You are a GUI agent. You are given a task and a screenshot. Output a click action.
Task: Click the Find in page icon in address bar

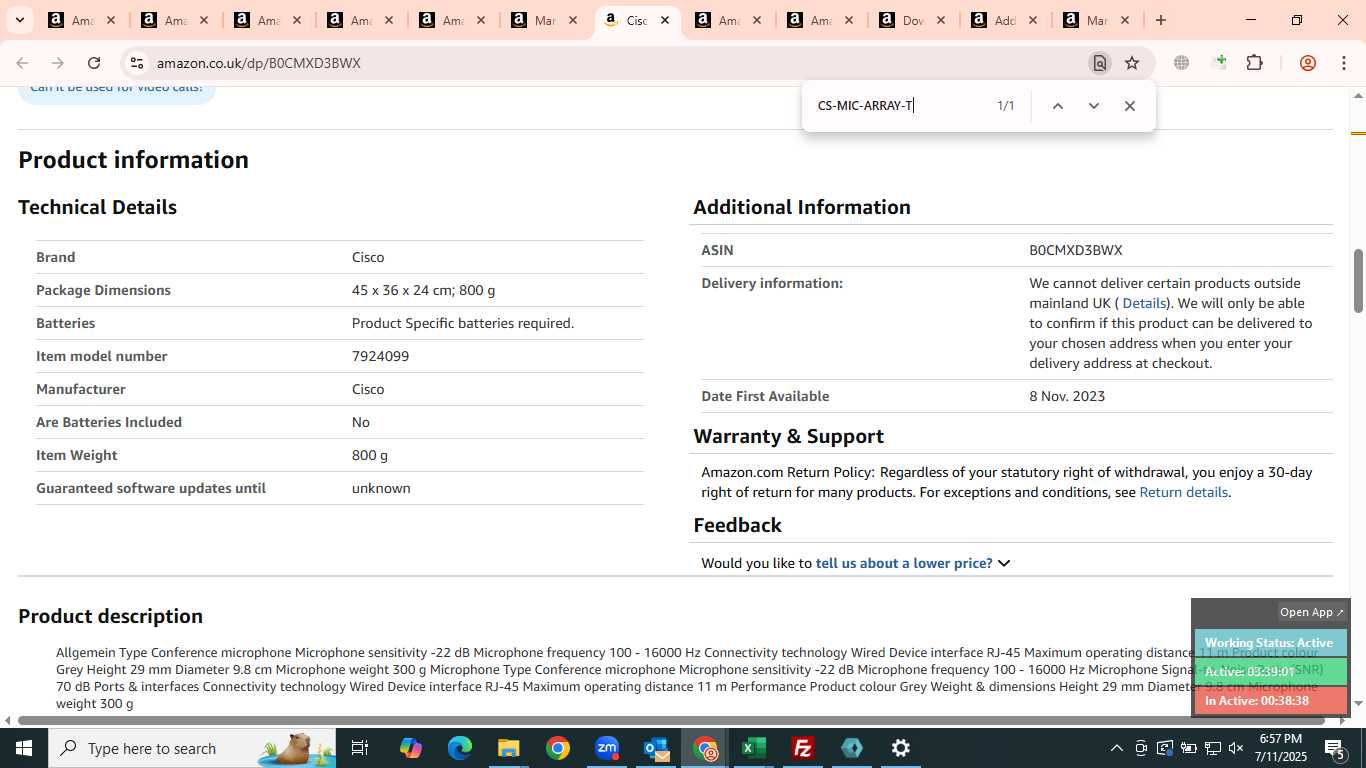1099,63
